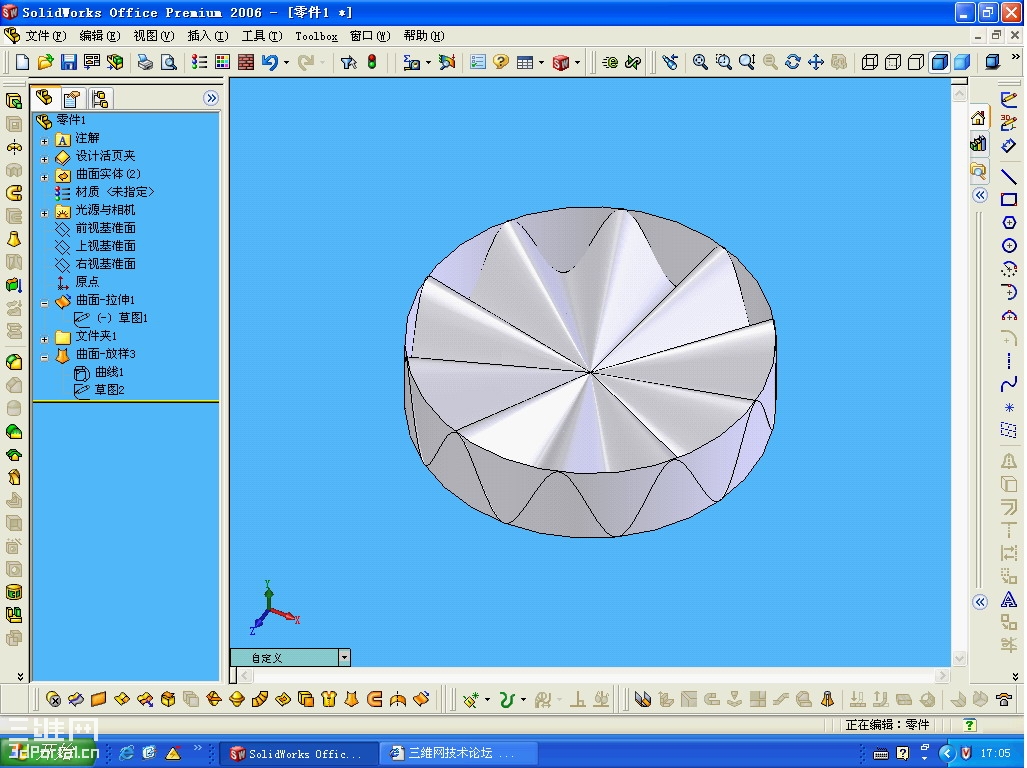Open the Design Library task pane icon
The width and height of the screenshot is (1027, 768).
click(978, 143)
